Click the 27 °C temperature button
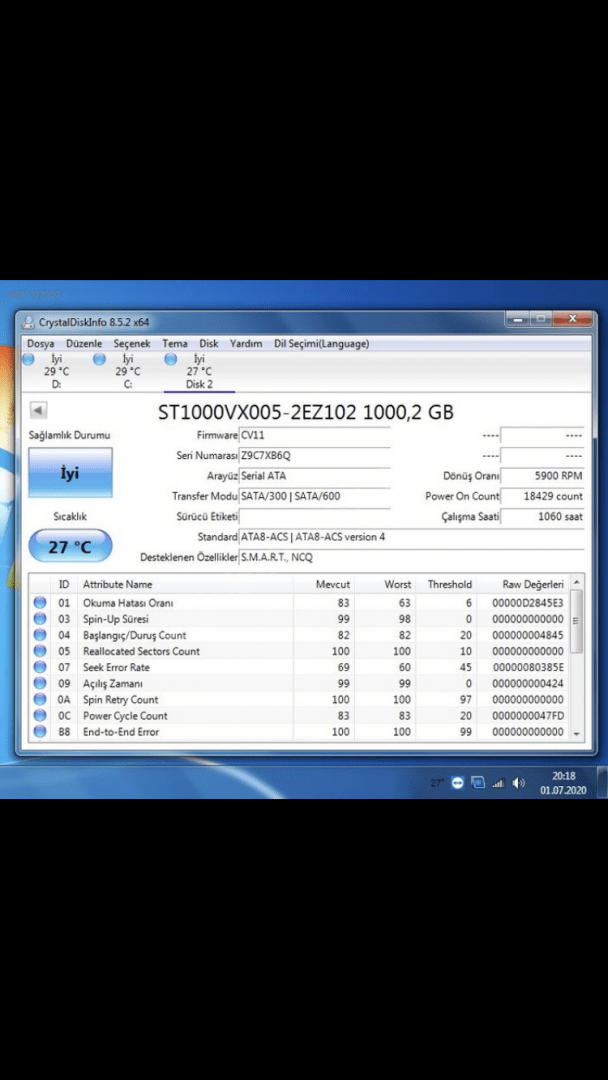Screen dimensions: 608x1080 tap(70, 547)
